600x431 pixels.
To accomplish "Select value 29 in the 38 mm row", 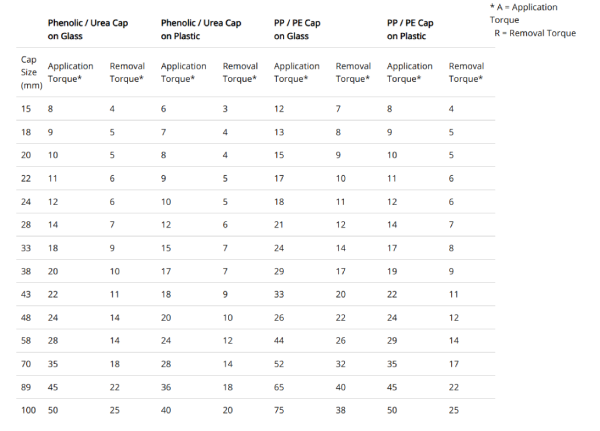I will coord(280,269).
